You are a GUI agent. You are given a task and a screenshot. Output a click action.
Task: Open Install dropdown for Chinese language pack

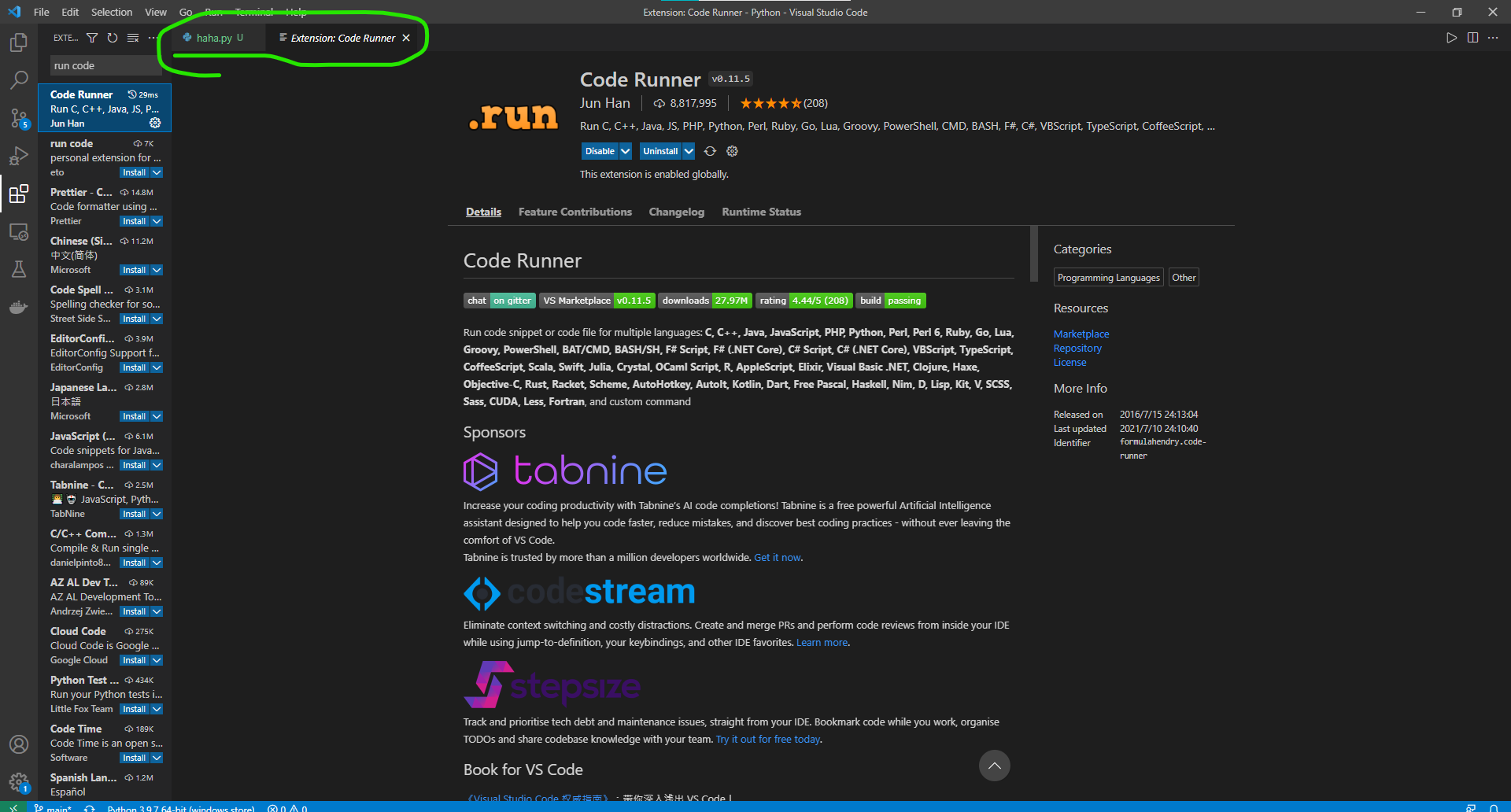coord(157,270)
